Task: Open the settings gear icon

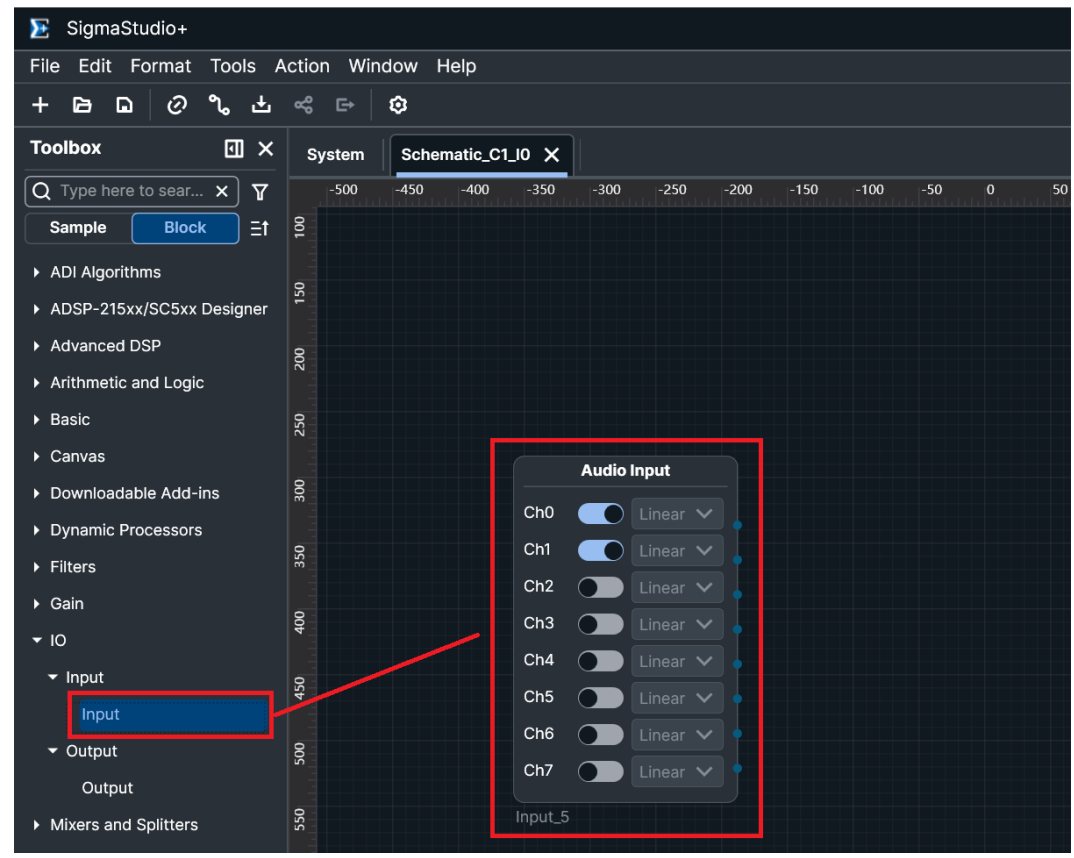Action: tap(398, 105)
